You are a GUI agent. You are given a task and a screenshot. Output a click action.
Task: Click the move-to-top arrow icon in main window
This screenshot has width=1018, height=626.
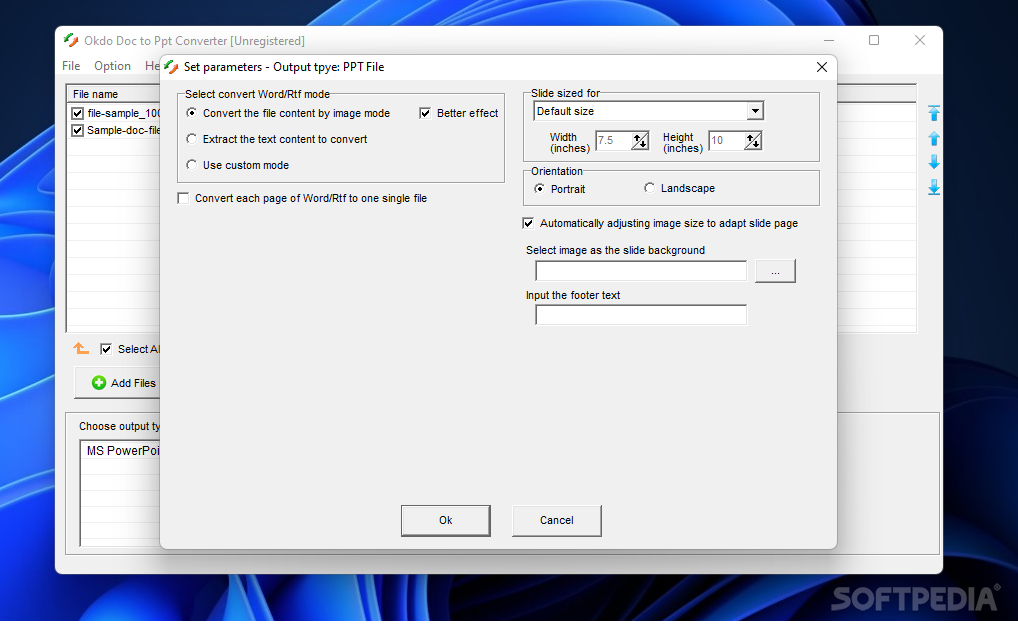pyautogui.click(x=934, y=113)
